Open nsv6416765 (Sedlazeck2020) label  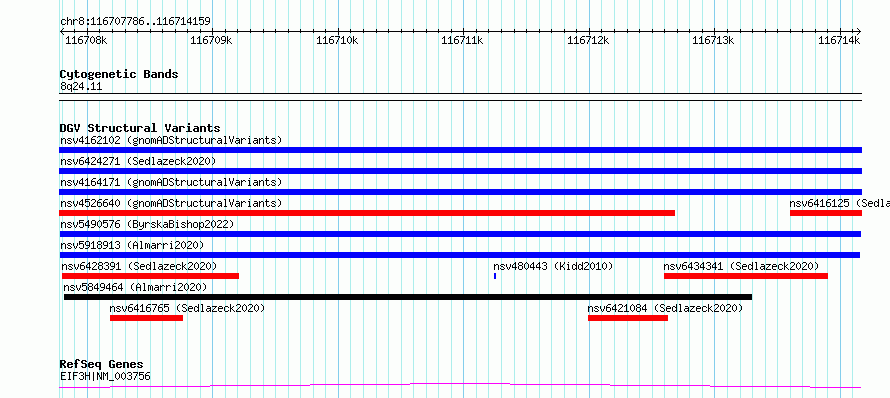[187, 308]
